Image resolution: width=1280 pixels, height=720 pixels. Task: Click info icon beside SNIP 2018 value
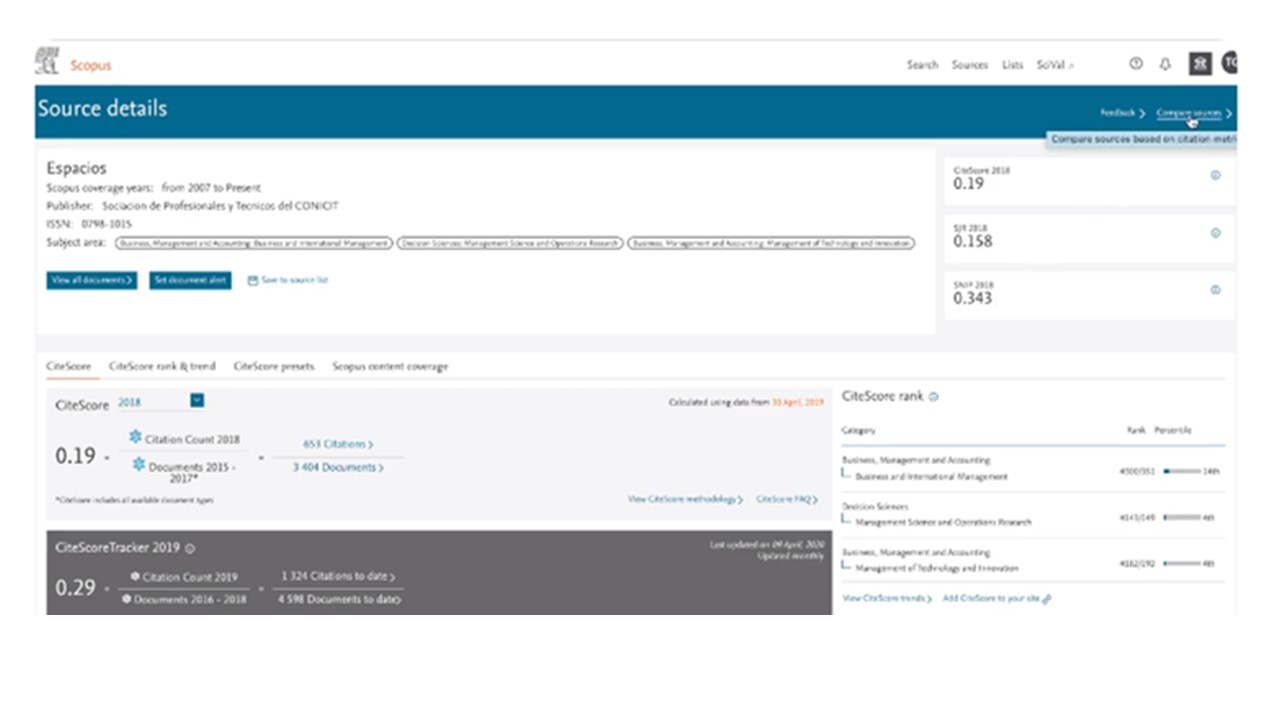(x=1215, y=290)
